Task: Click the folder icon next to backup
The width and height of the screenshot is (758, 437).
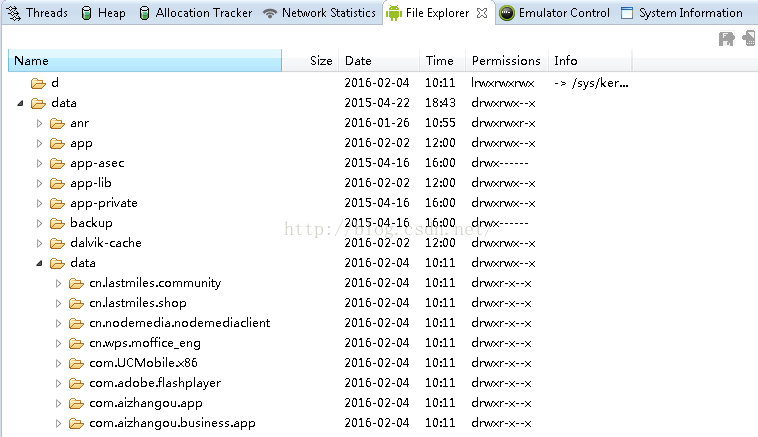Action: pos(58,223)
